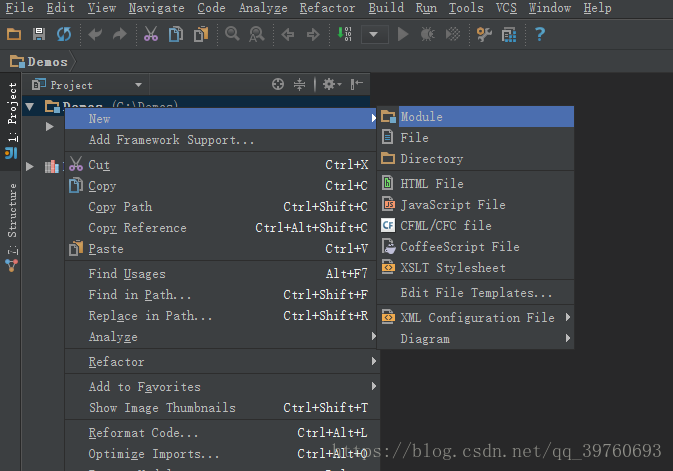673x471 pixels.
Task: Click the Save All floppy icon
Action: [x=39, y=34]
